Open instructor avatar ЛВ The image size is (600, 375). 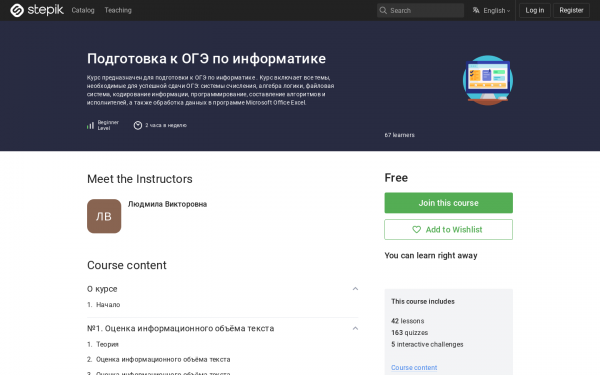click(x=104, y=216)
